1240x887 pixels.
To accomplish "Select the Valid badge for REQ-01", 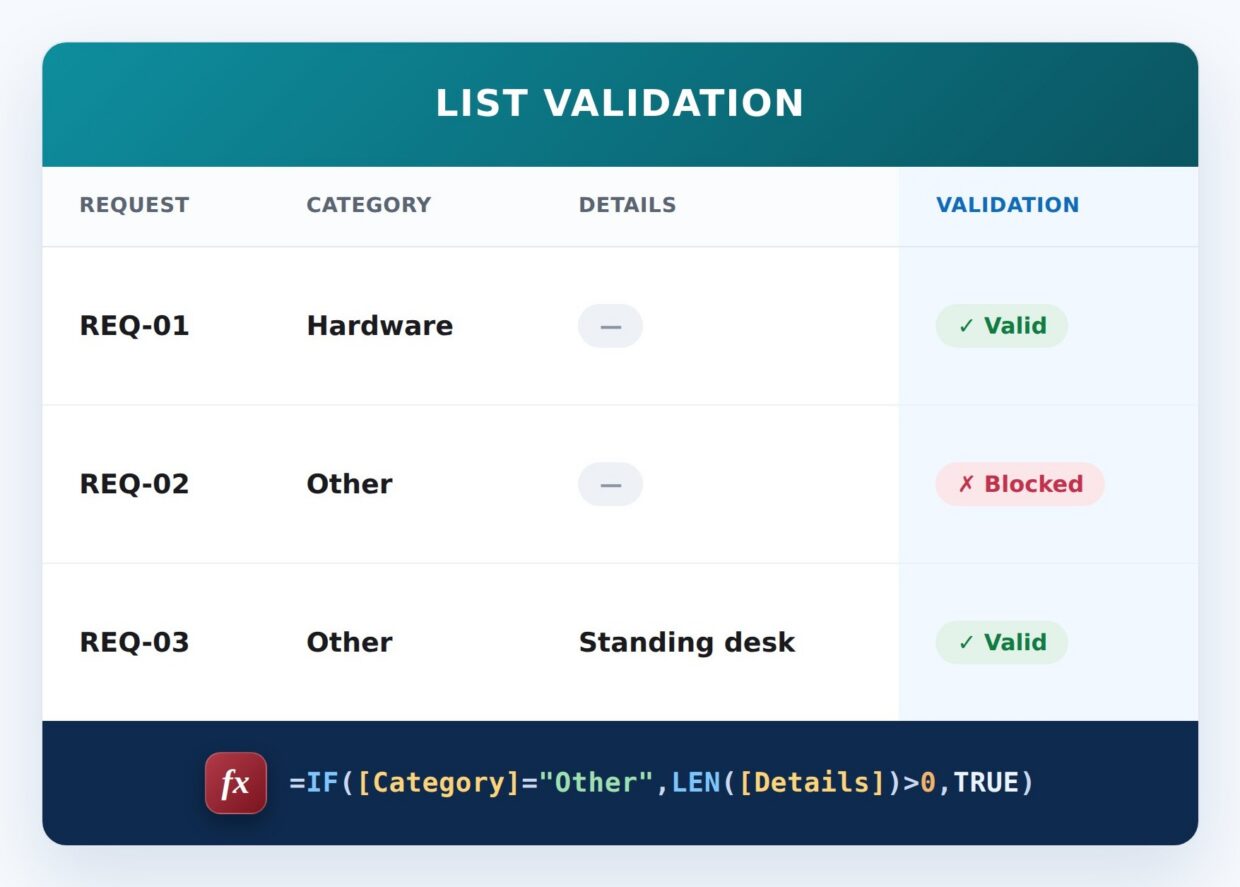I will click(x=1001, y=326).
